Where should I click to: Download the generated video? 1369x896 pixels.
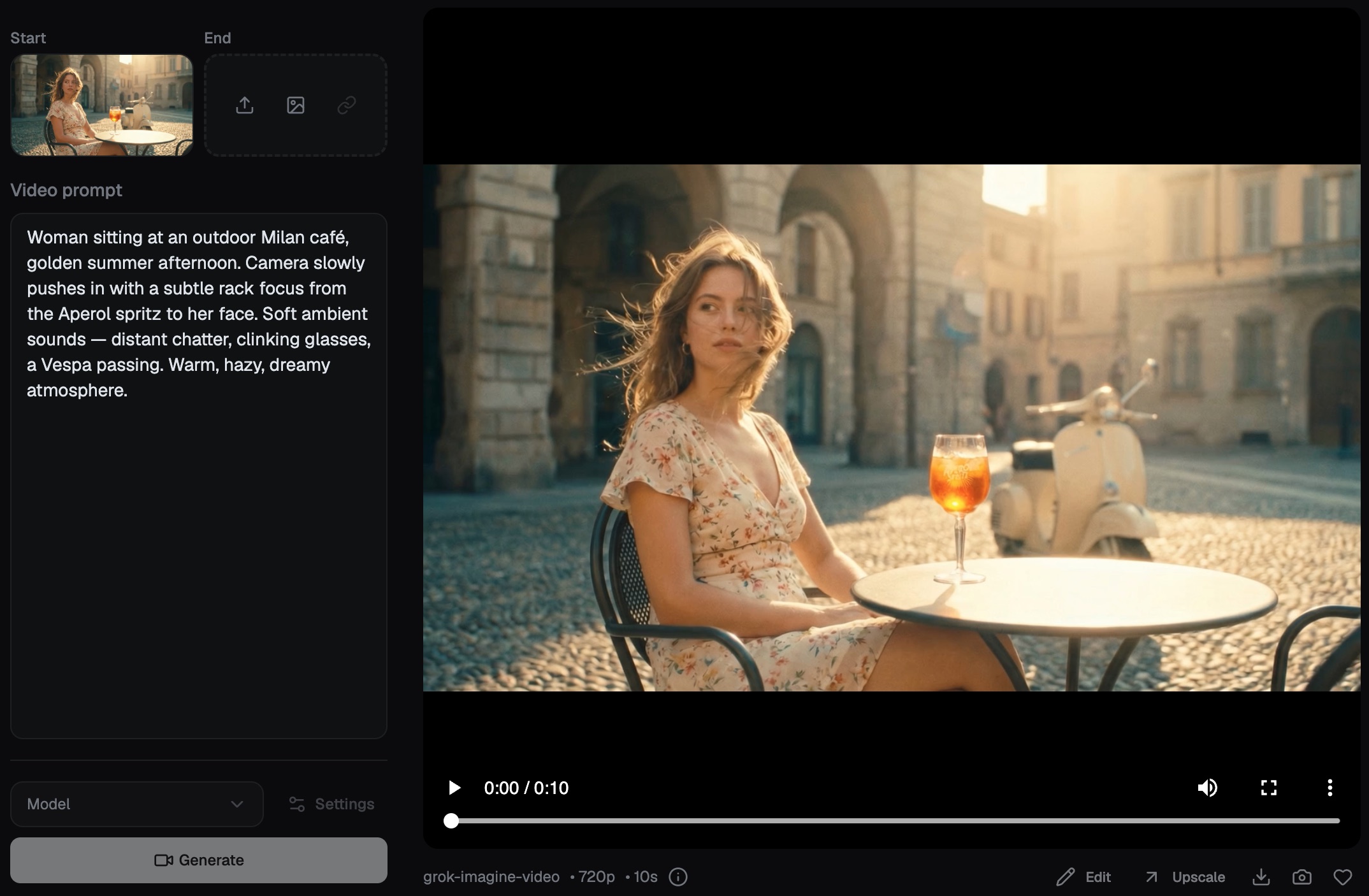(1261, 877)
